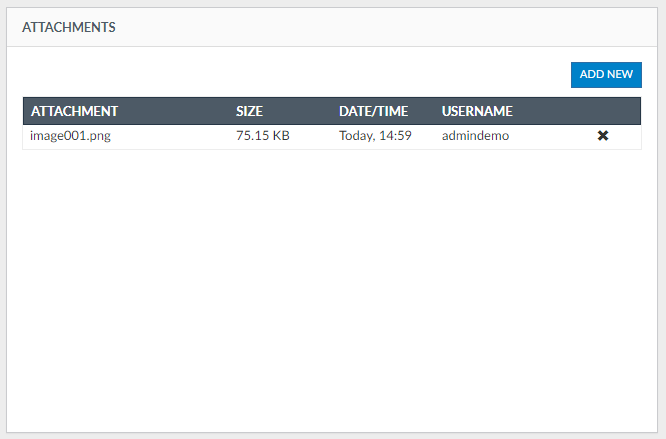Click blank space left of ADD NEW button
The width and height of the screenshot is (666, 439).
[x=300, y=74]
